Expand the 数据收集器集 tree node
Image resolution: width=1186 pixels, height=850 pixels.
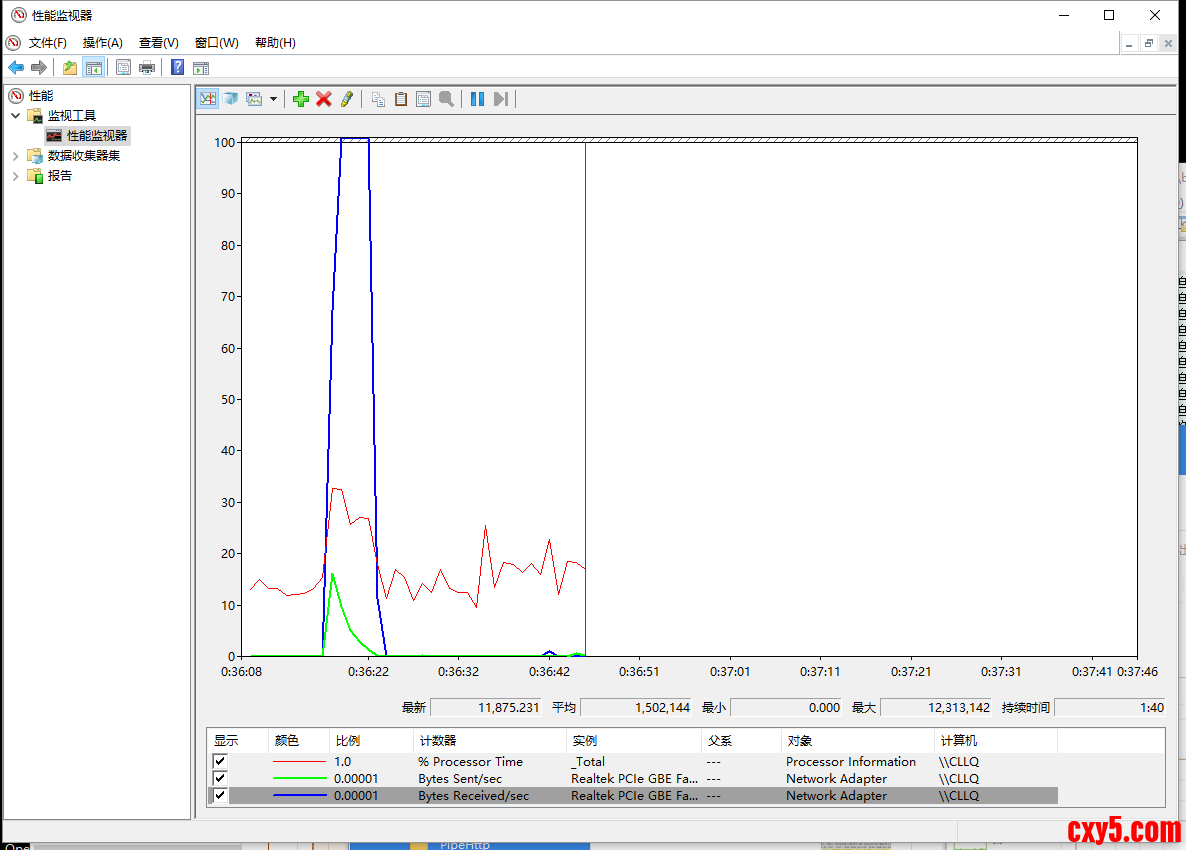pos(15,156)
